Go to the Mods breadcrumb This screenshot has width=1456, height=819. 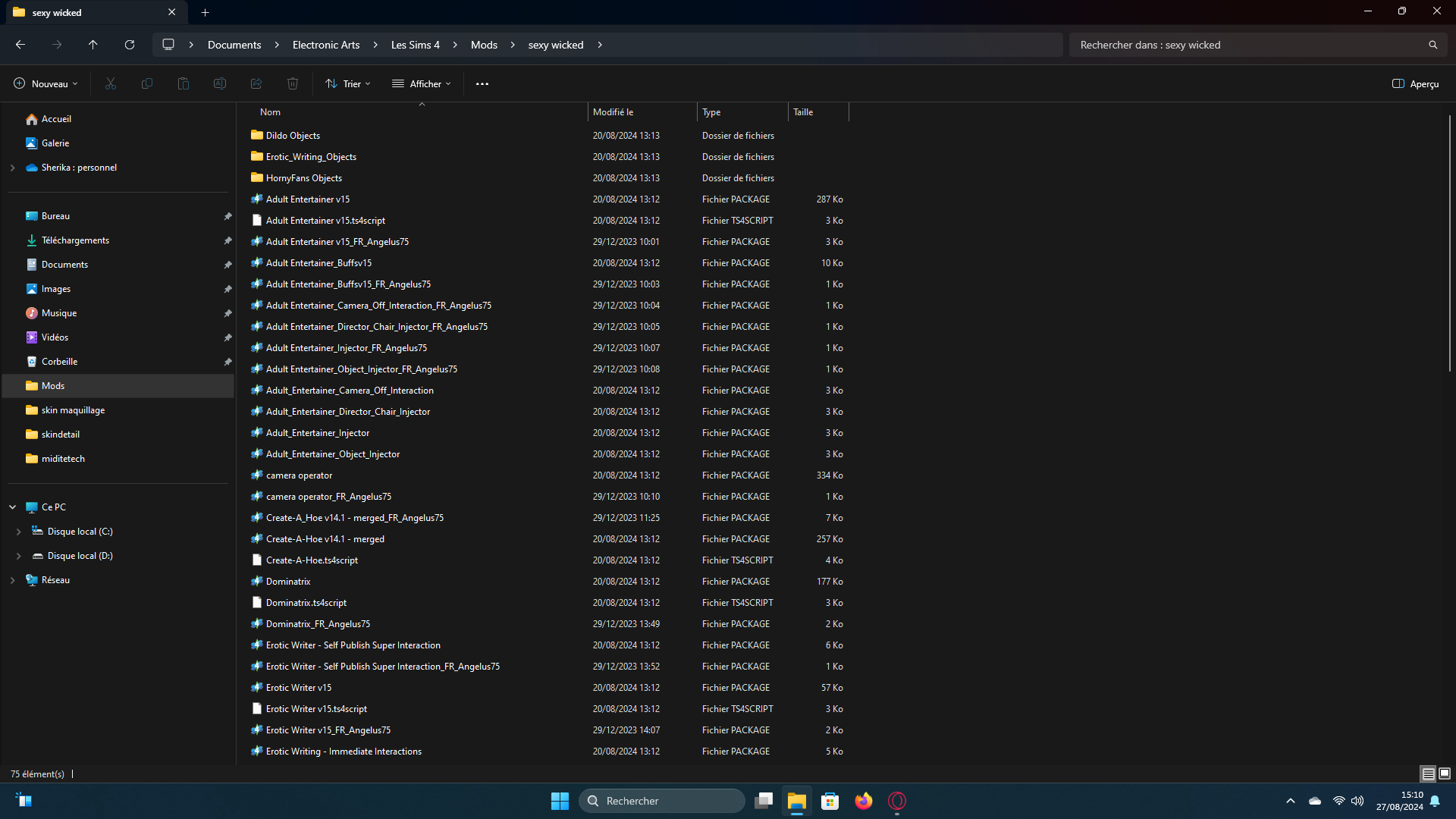pyautogui.click(x=484, y=45)
